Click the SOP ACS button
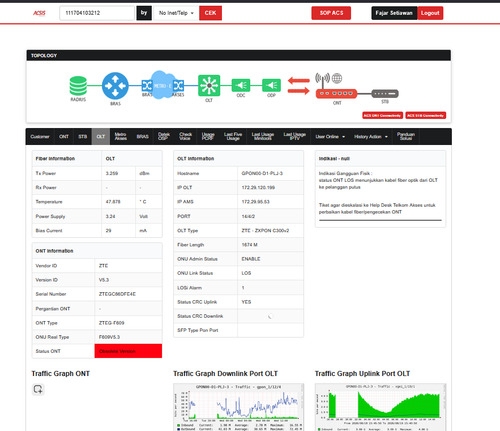The height and width of the screenshot is (431, 500). (331, 13)
